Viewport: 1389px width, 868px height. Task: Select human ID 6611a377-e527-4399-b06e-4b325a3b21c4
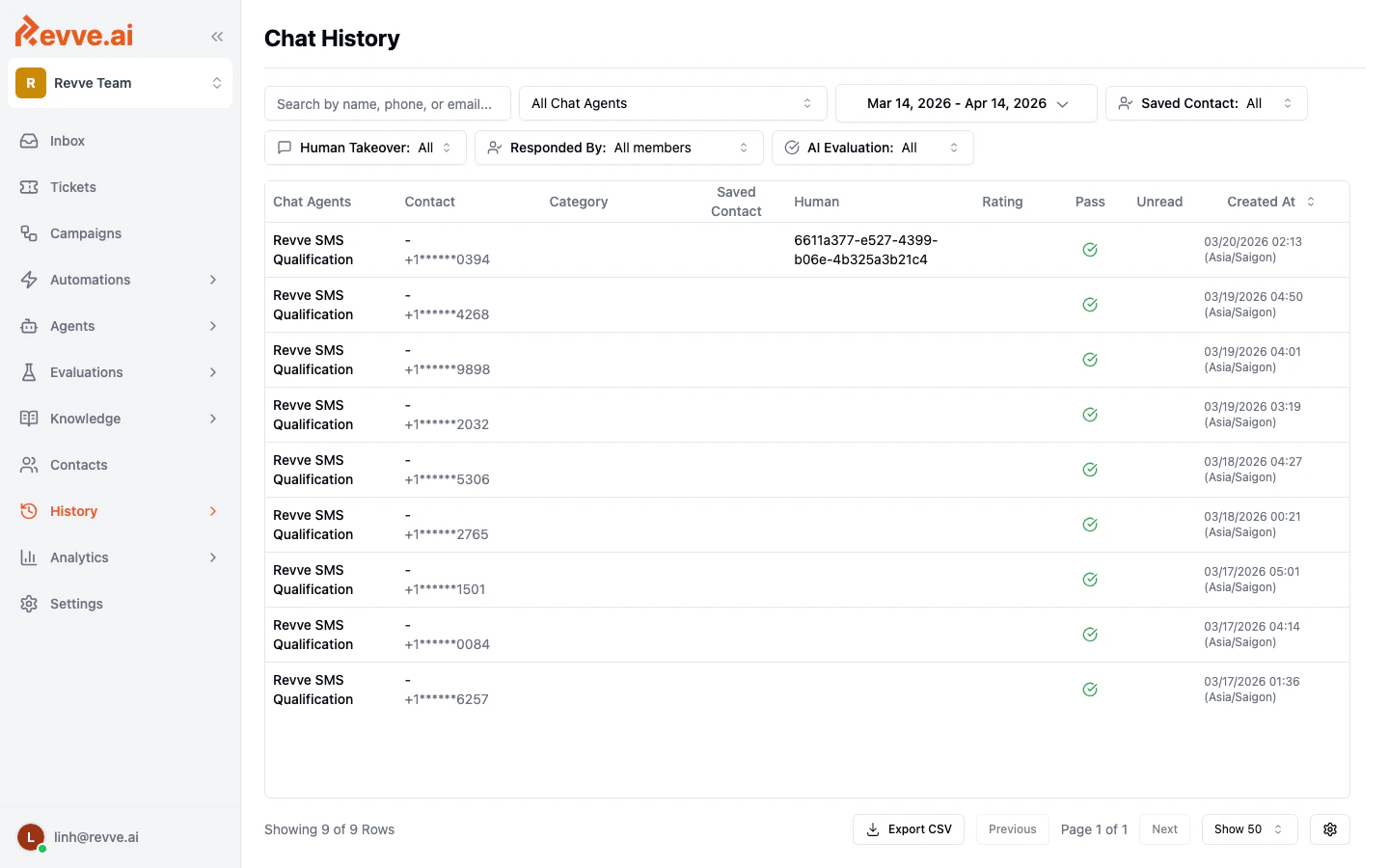coord(866,250)
